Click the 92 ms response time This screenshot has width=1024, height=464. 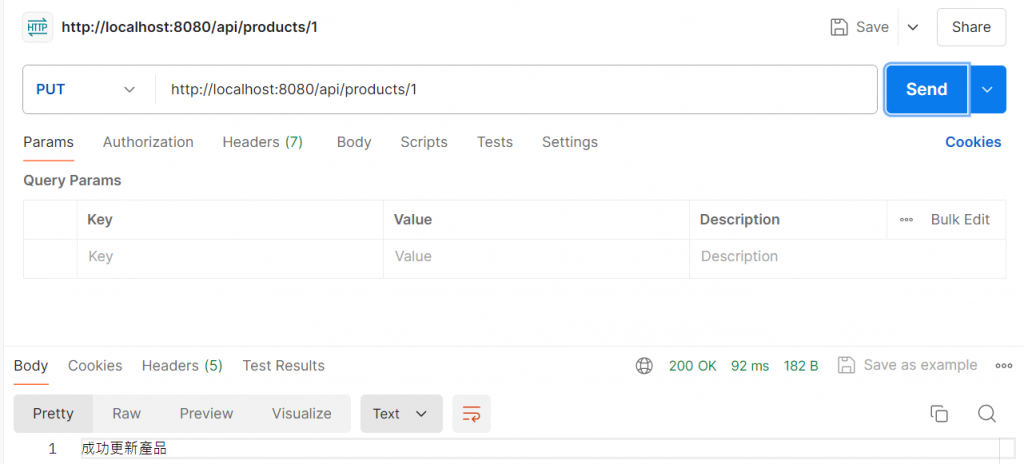pos(750,366)
